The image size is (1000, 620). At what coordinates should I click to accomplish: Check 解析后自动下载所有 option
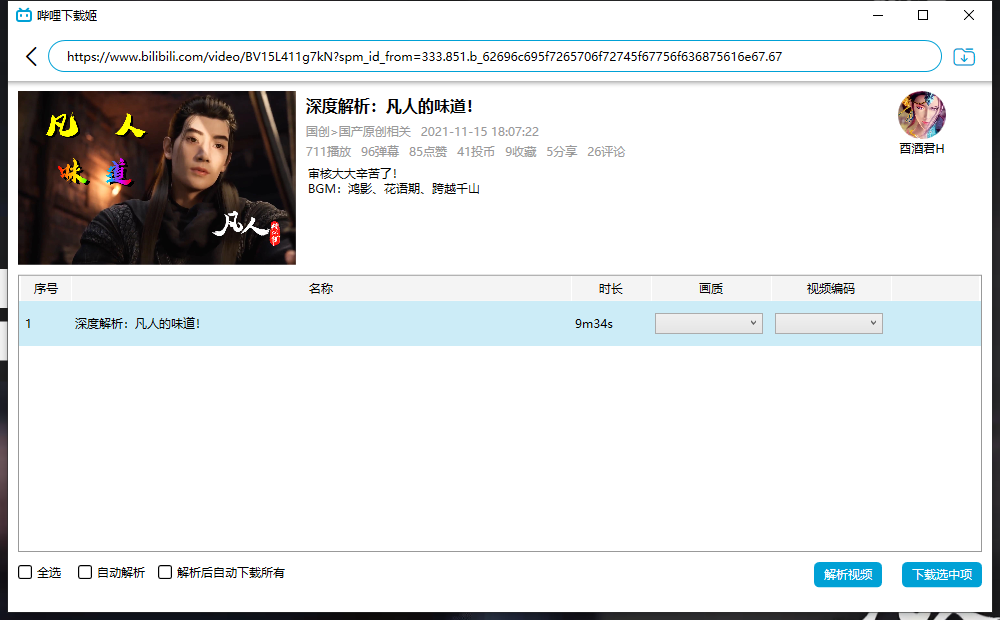pos(165,573)
